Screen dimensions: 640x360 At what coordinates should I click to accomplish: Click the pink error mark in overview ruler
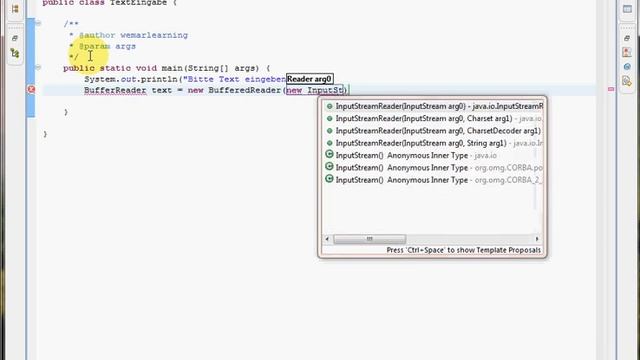(x=611, y=89)
